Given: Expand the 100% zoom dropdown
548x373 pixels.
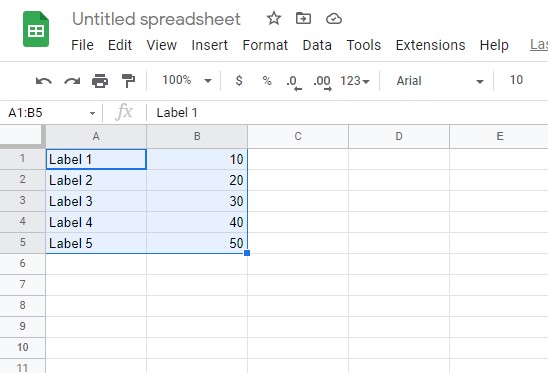Looking at the screenshot, I should pyautogui.click(x=187, y=80).
